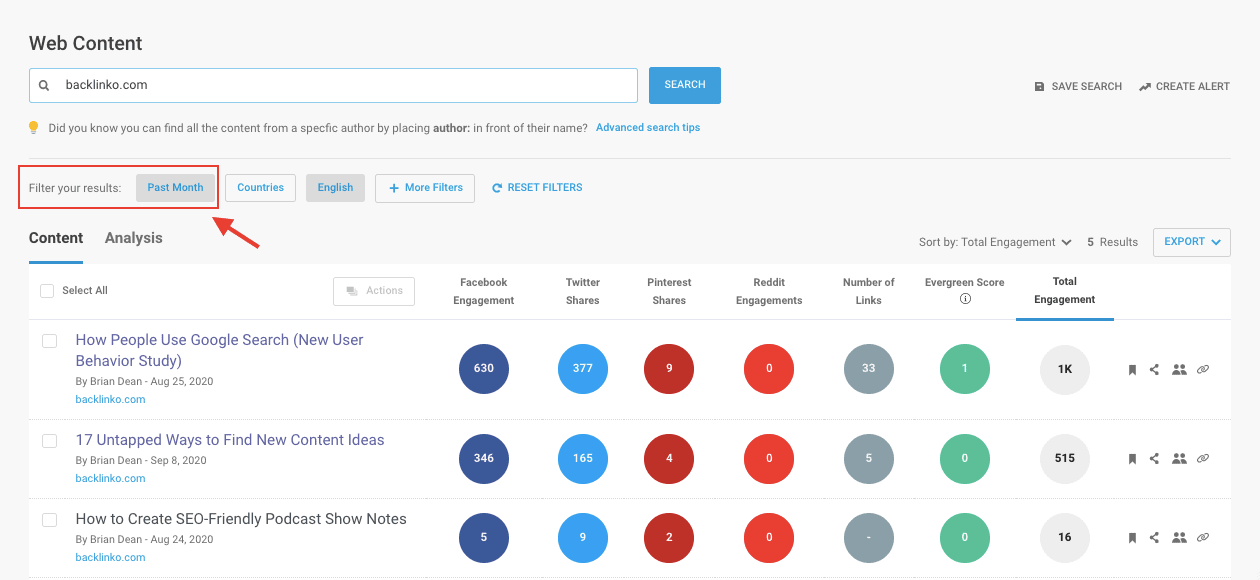
Task: Select the Content tab
Action: point(56,238)
